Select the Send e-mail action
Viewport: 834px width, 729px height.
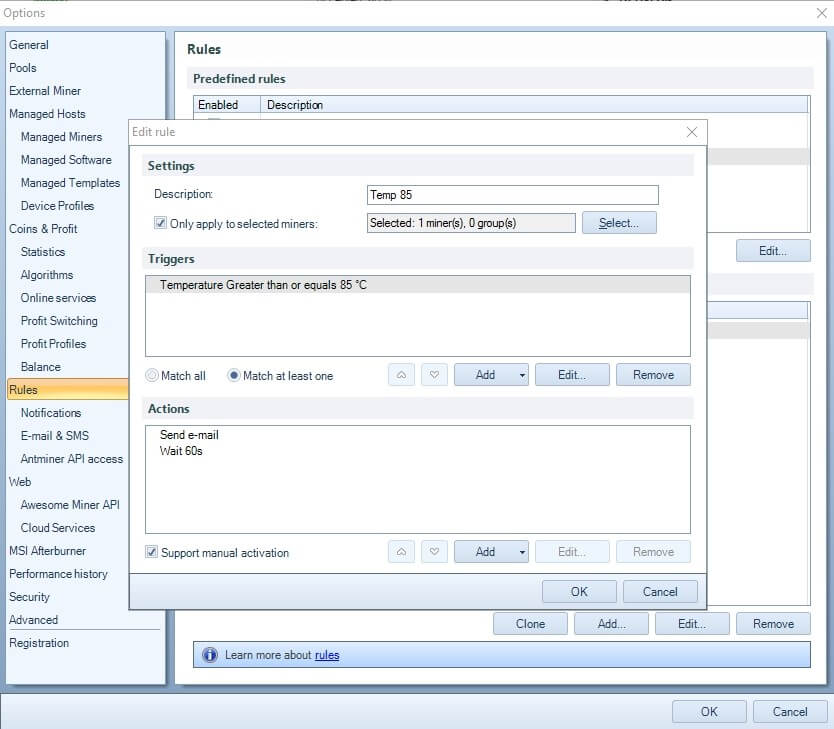pyautogui.click(x=189, y=435)
